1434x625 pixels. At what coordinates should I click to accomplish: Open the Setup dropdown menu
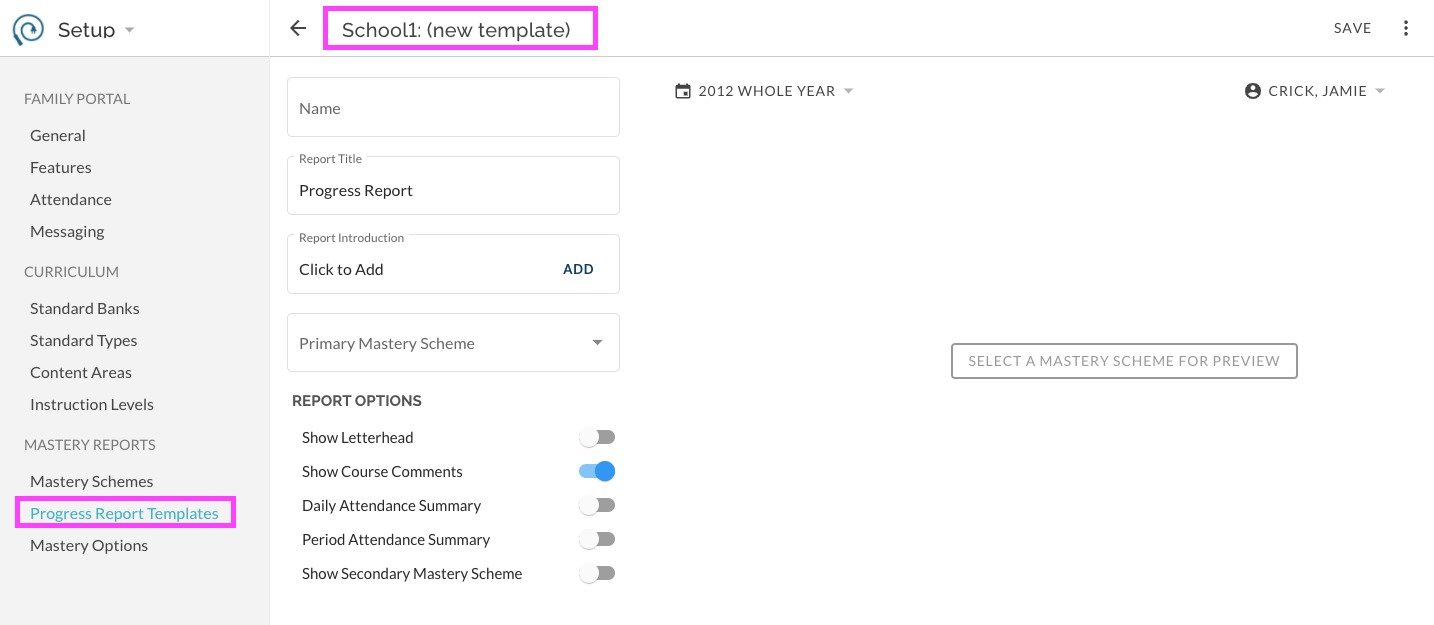point(96,30)
